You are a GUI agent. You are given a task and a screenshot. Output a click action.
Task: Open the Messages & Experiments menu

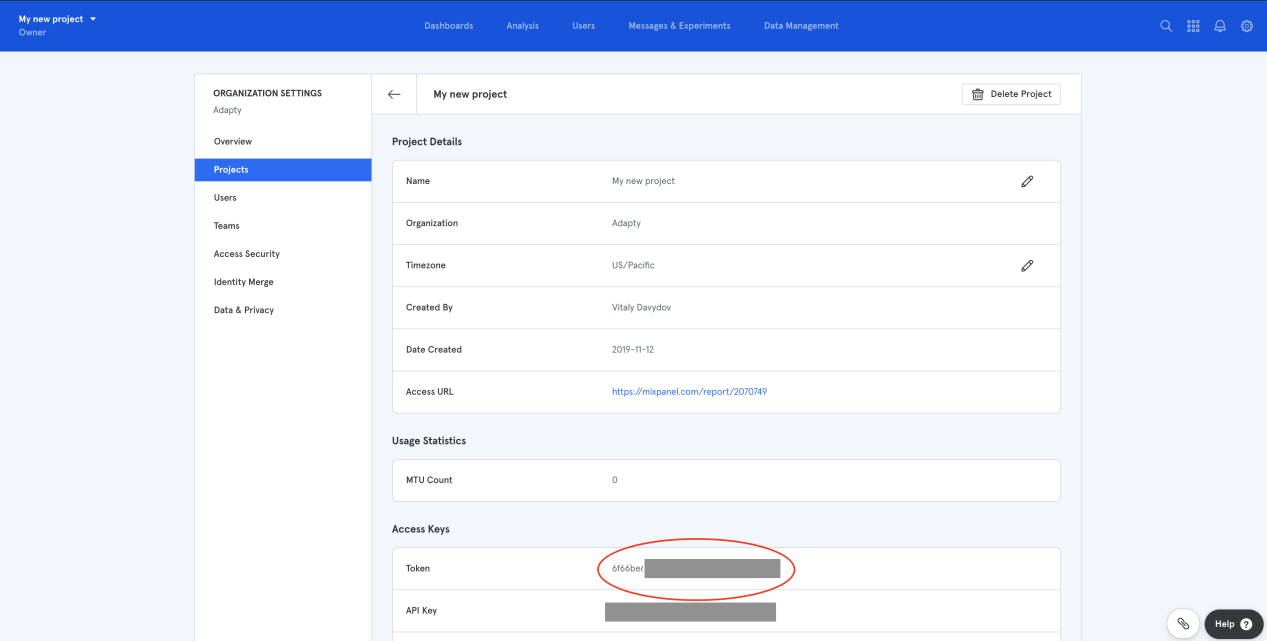679,26
